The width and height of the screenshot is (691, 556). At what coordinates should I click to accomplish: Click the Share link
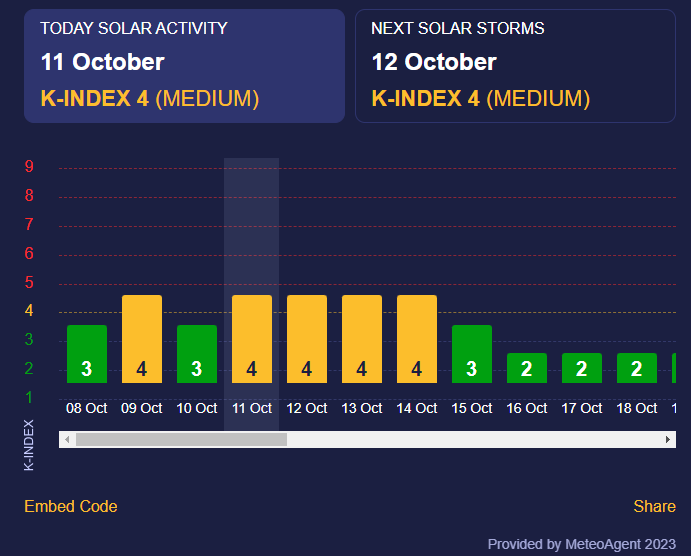coord(654,506)
